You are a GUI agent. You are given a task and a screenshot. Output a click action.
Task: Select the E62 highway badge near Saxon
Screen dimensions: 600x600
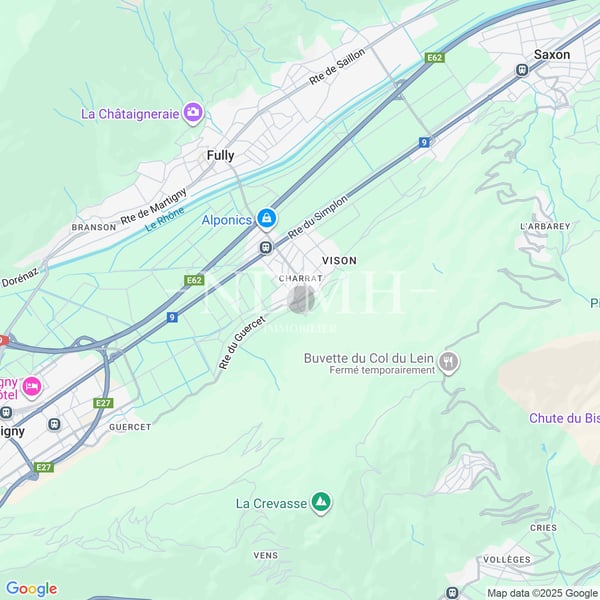tap(434, 58)
